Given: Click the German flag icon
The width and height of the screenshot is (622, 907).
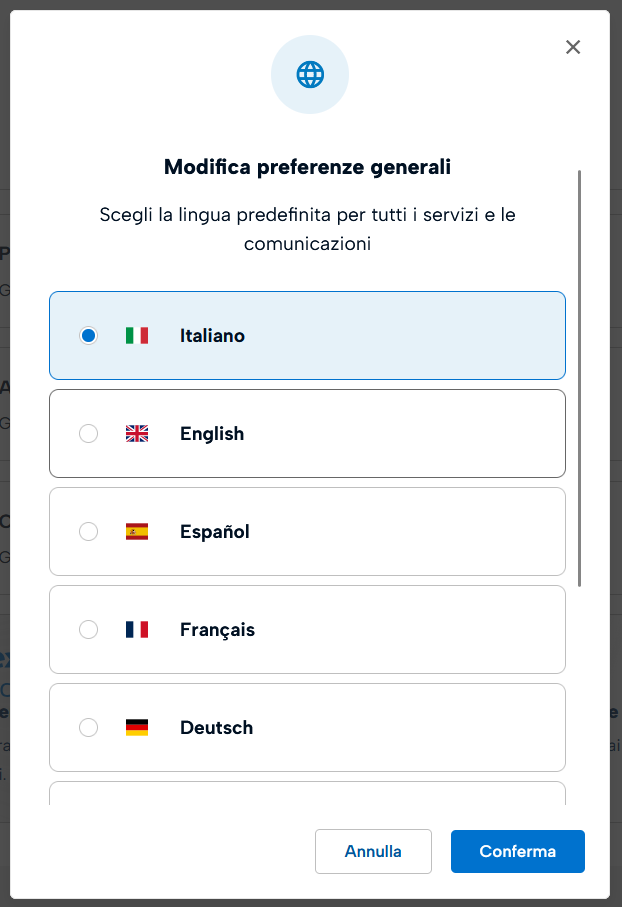Looking at the screenshot, I should click(x=137, y=728).
